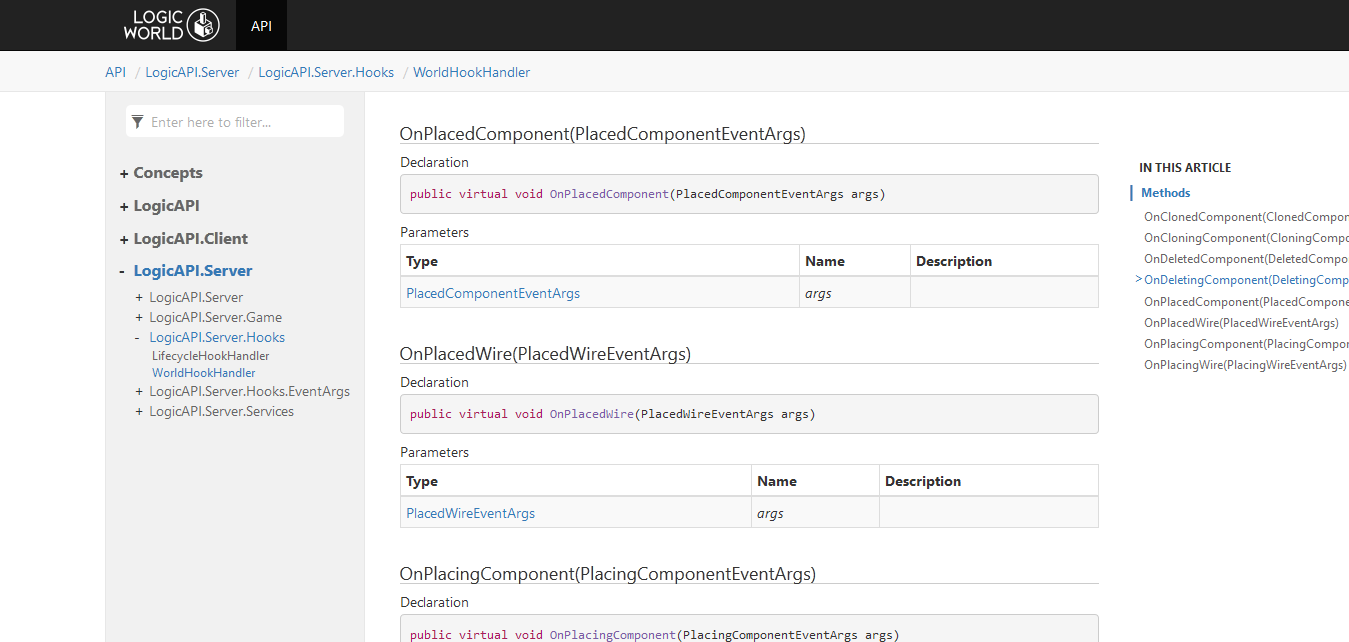This screenshot has height=642, width=1349.
Task: Go to API breadcrumb link
Action: pos(116,72)
